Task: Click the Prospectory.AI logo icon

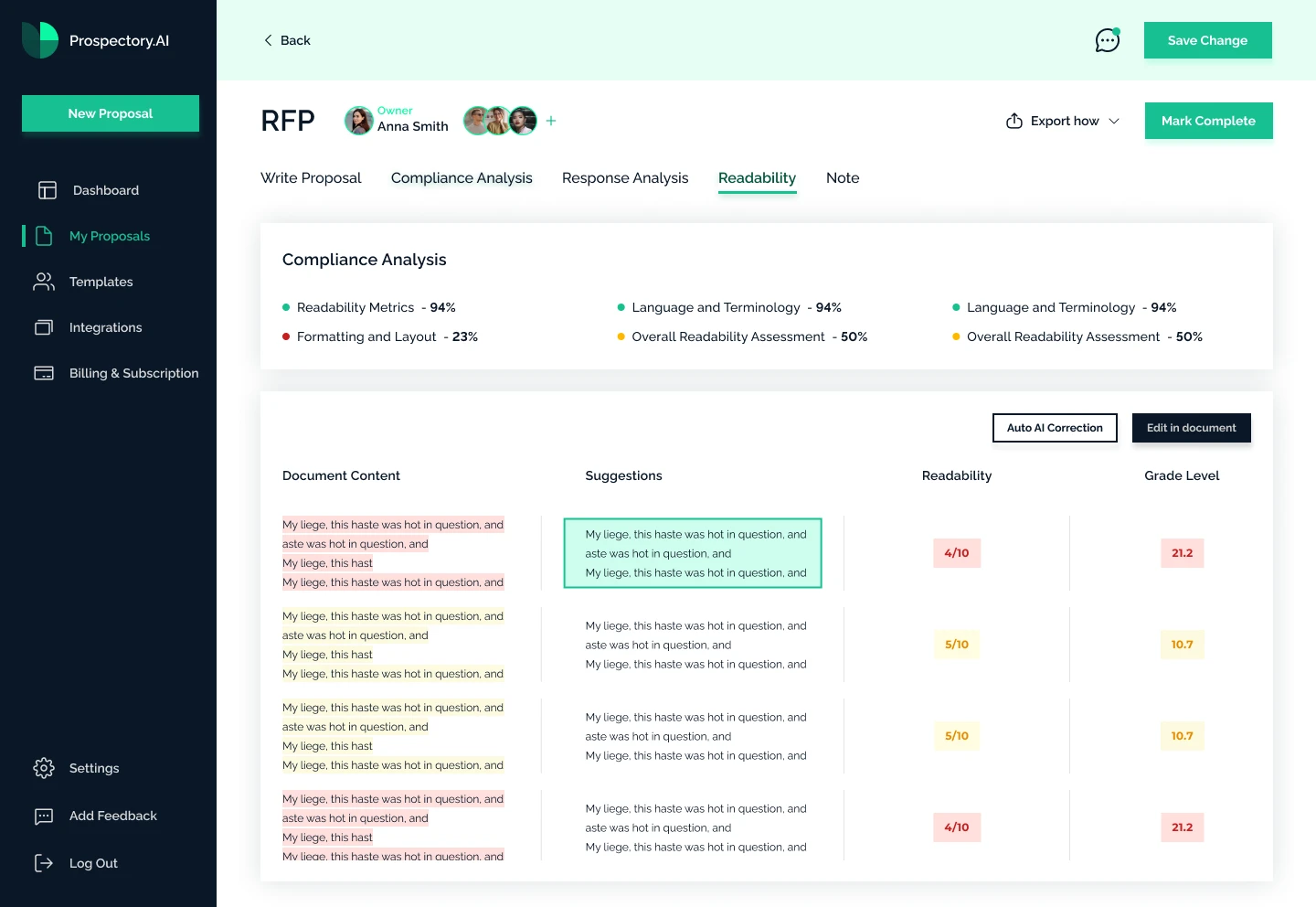Action: (x=40, y=40)
